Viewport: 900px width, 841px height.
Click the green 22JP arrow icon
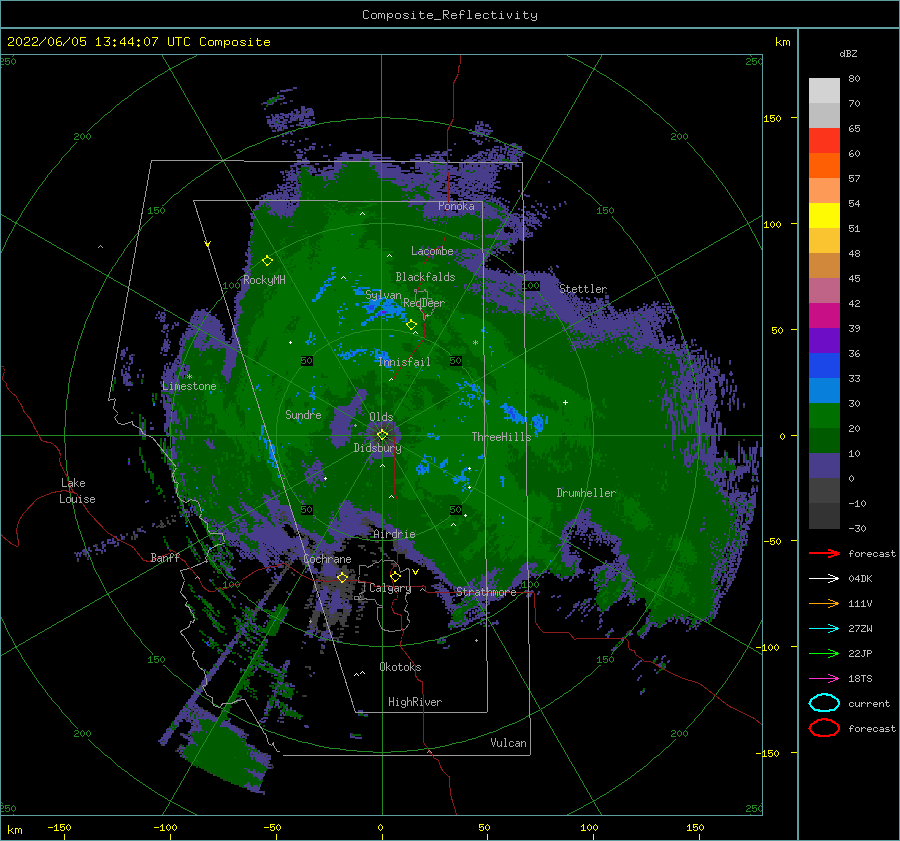coord(824,653)
